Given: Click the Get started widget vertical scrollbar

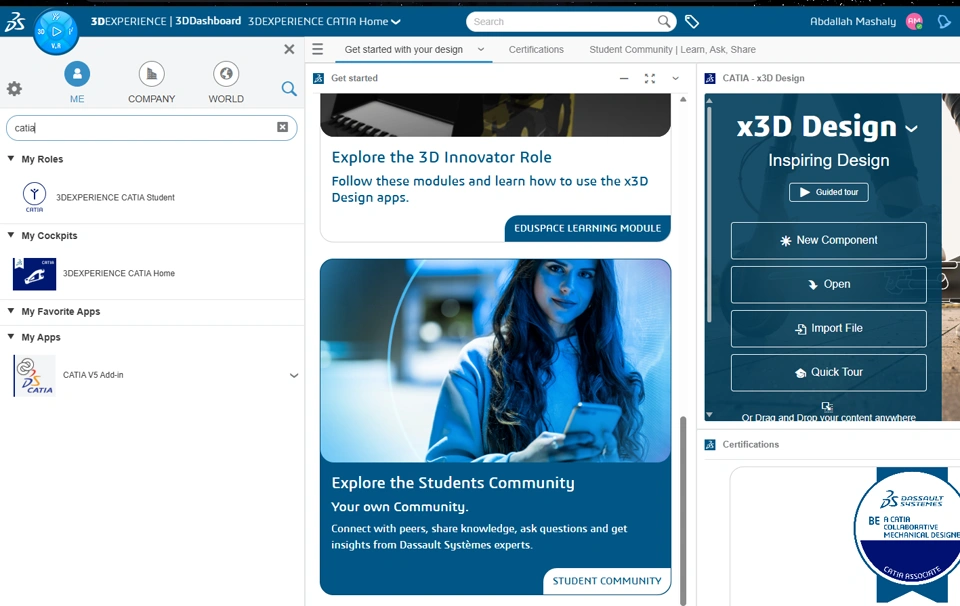Looking at the screenshot, I should pyautogui.click(x=683, y=511).
